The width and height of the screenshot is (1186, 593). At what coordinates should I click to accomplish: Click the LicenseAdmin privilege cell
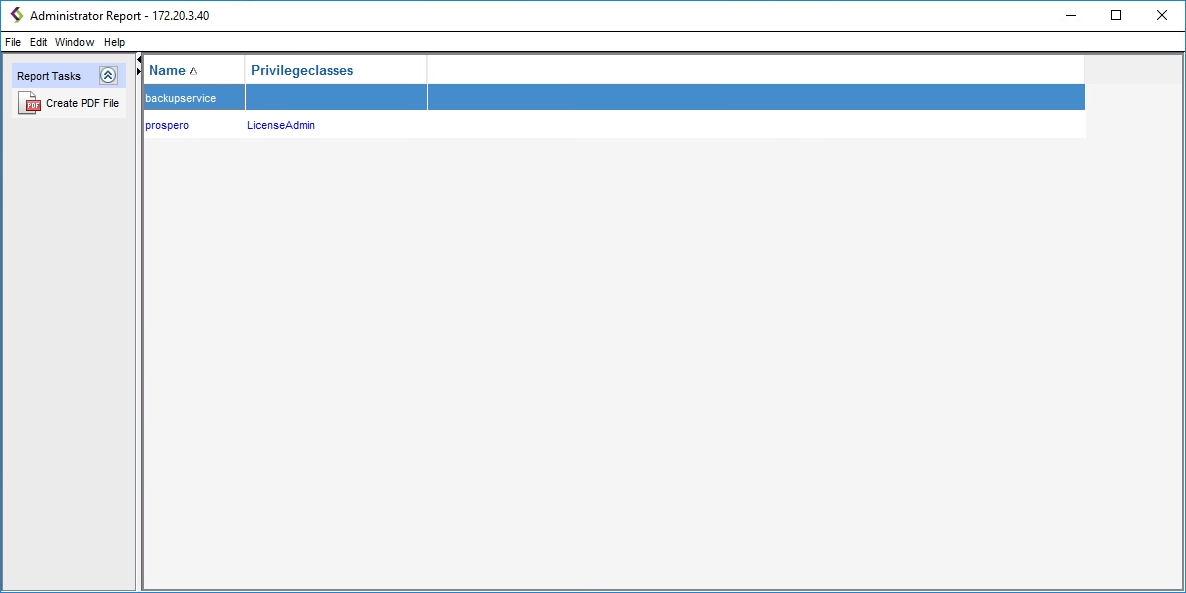(281, 125)
